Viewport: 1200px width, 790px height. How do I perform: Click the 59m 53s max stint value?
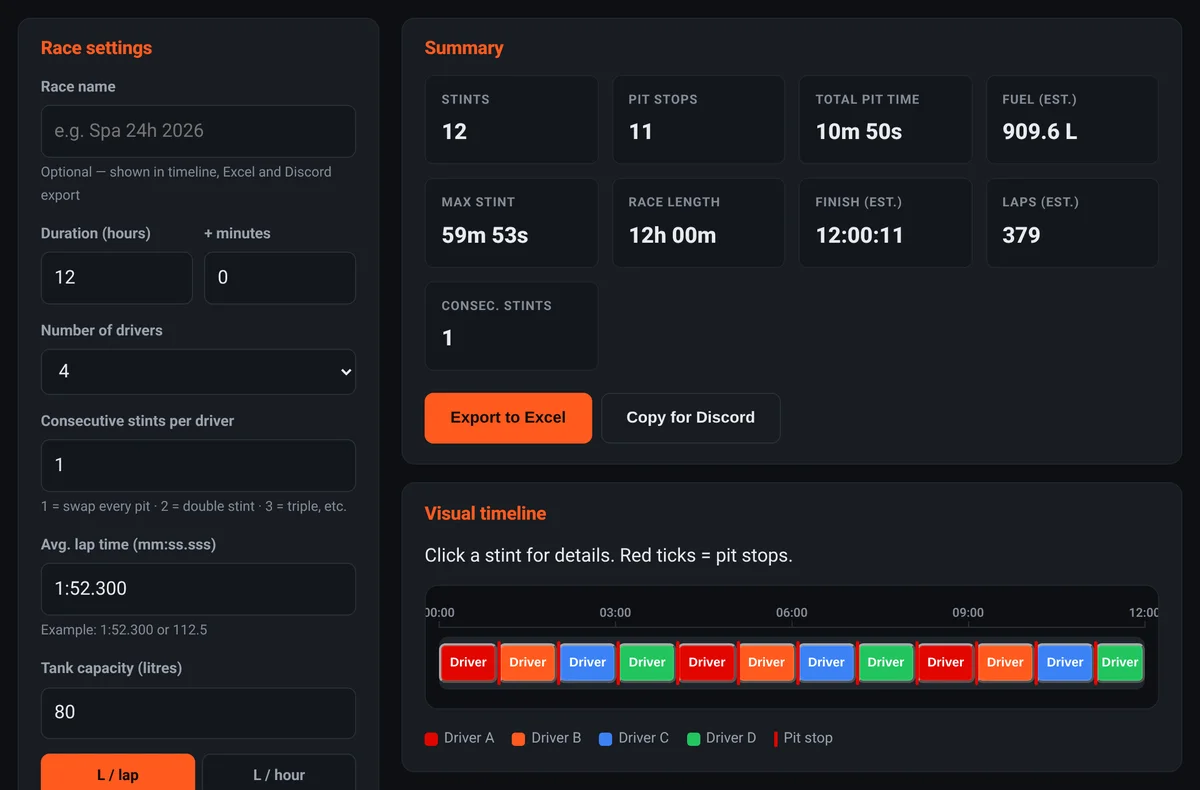[x=485, y=236]
